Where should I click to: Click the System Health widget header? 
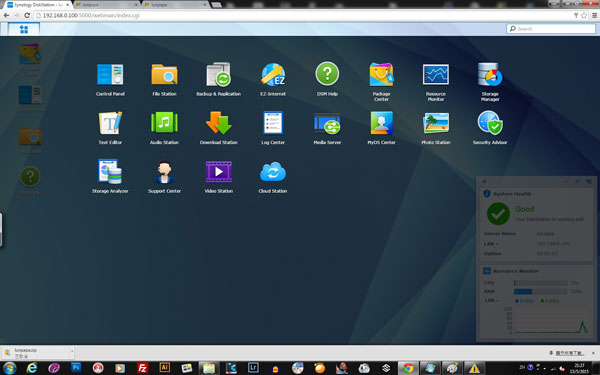[536, 194]
